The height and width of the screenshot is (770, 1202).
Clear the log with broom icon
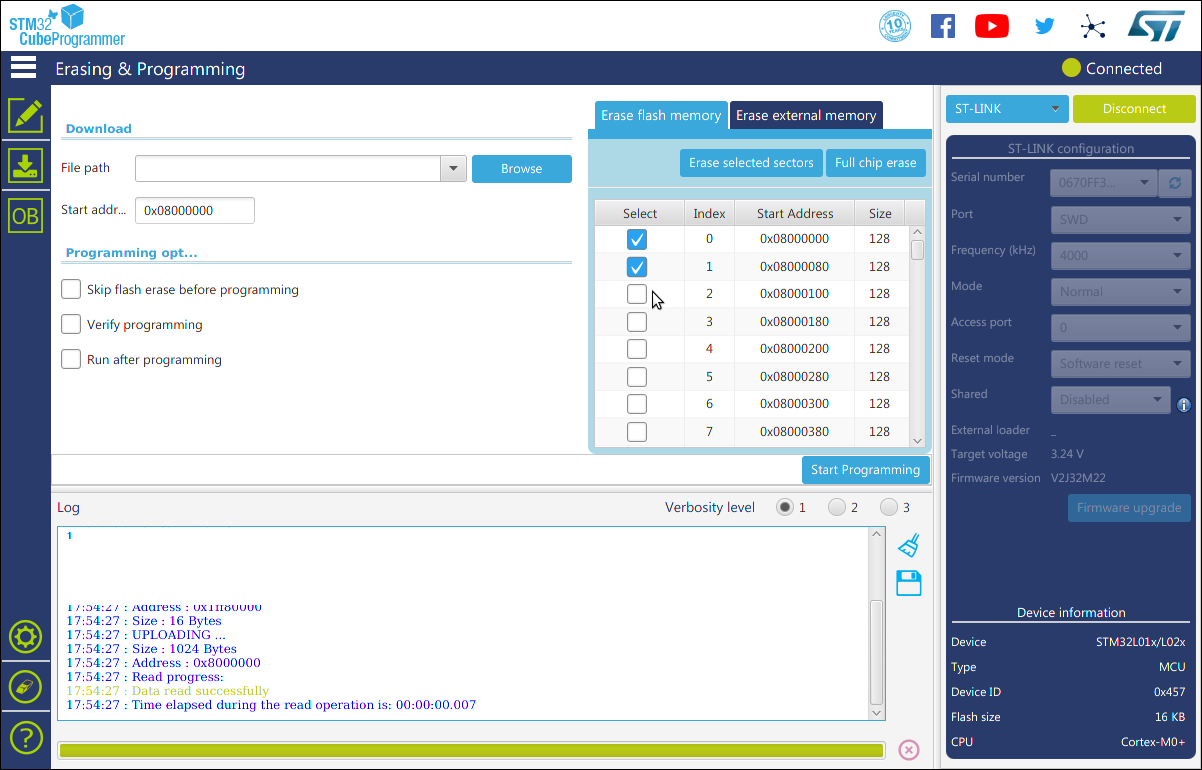click(908, 545)
